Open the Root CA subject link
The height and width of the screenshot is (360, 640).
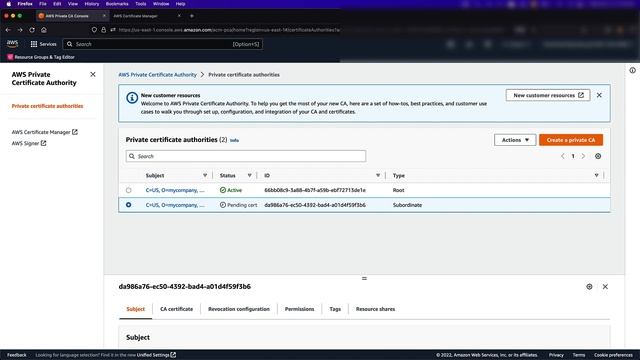click(175, 190)
